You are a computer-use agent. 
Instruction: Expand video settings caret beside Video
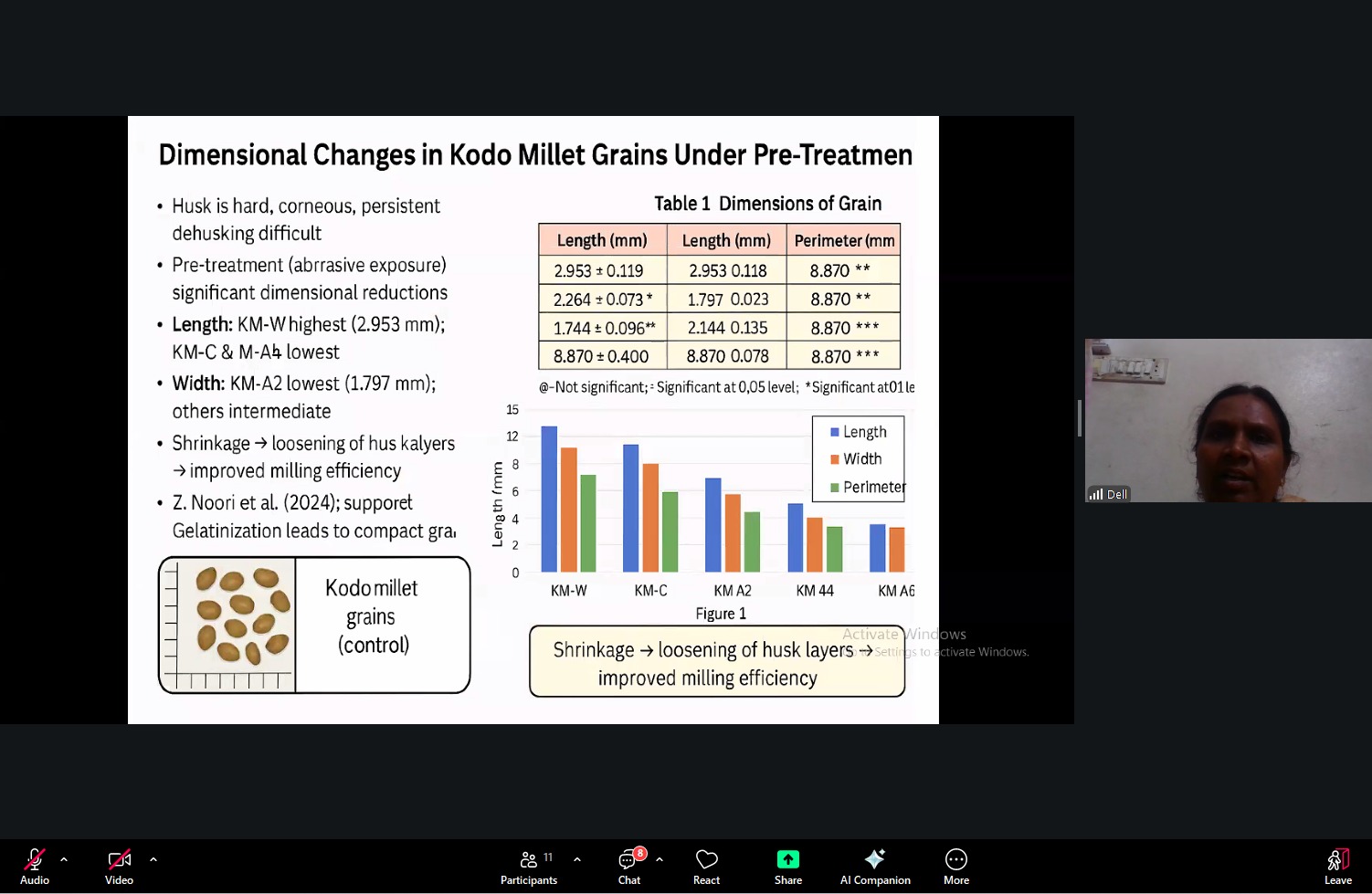[x=153, y=859]
